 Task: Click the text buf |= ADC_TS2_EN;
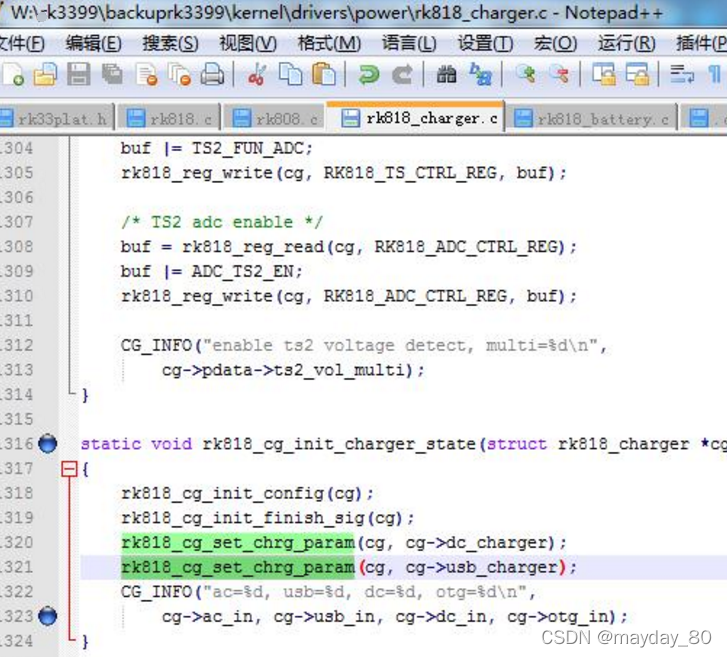pyautogui.click(x=211, y=271)
